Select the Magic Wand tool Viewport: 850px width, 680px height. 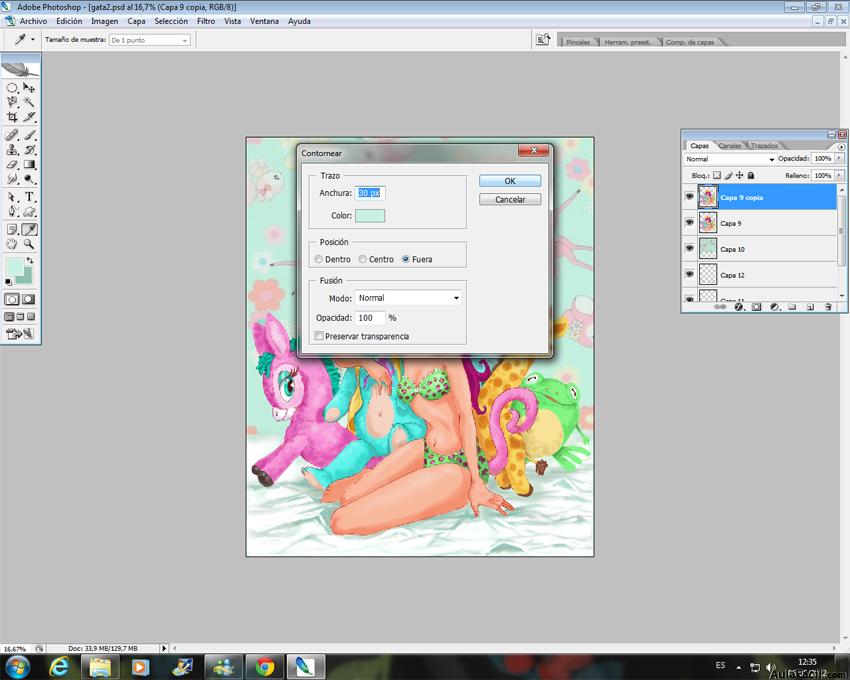tap(29, 102)
